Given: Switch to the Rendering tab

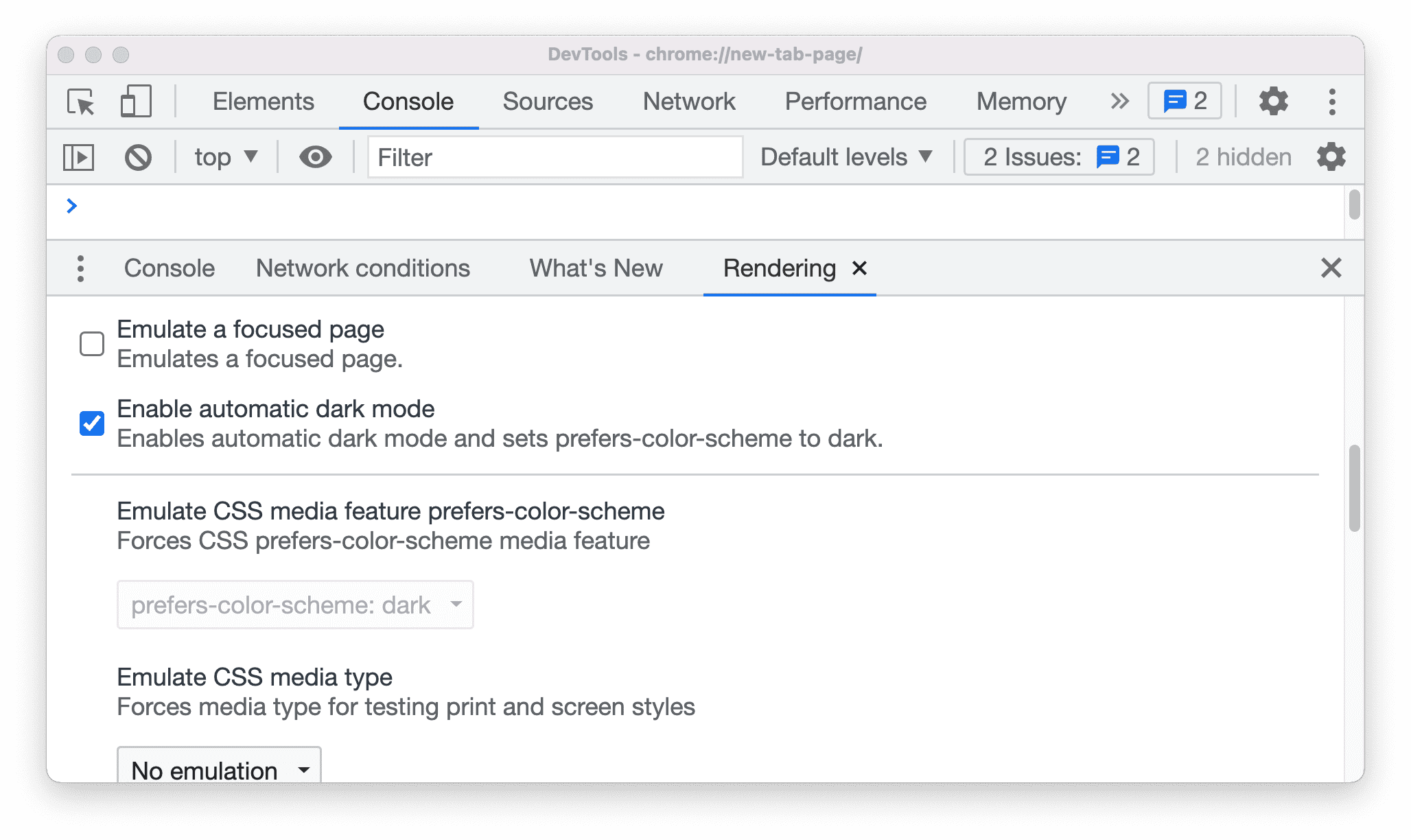Looking at the screenshot, I should [x=779, y=268].
